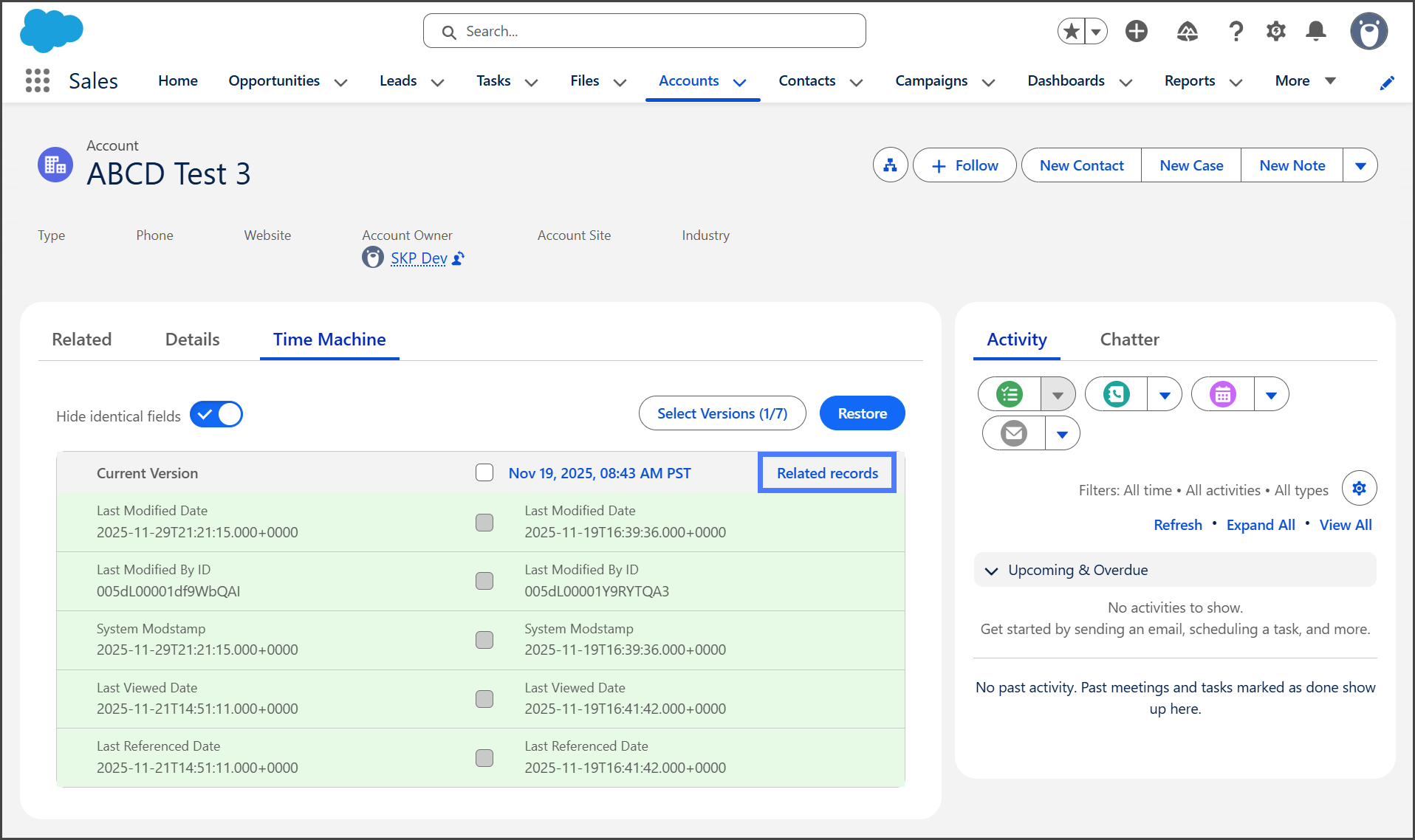Open the App Launcher grid icon
Viewport: 1415px width, 840px height.
click(37, 80)
